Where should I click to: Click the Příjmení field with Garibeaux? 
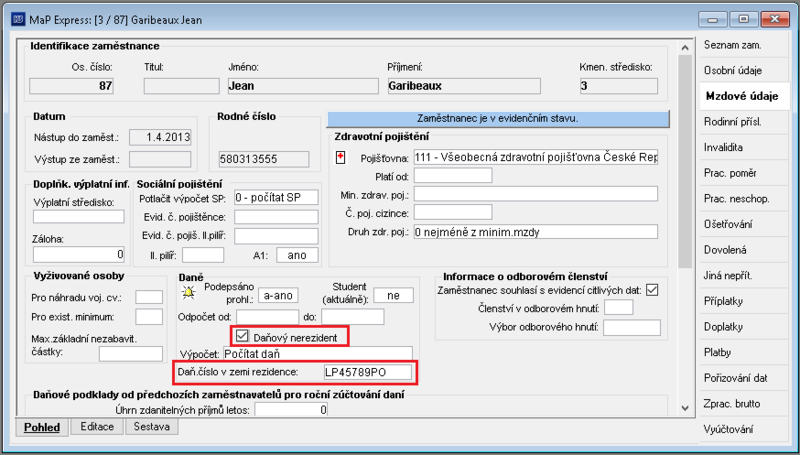(x=464, y=86)
